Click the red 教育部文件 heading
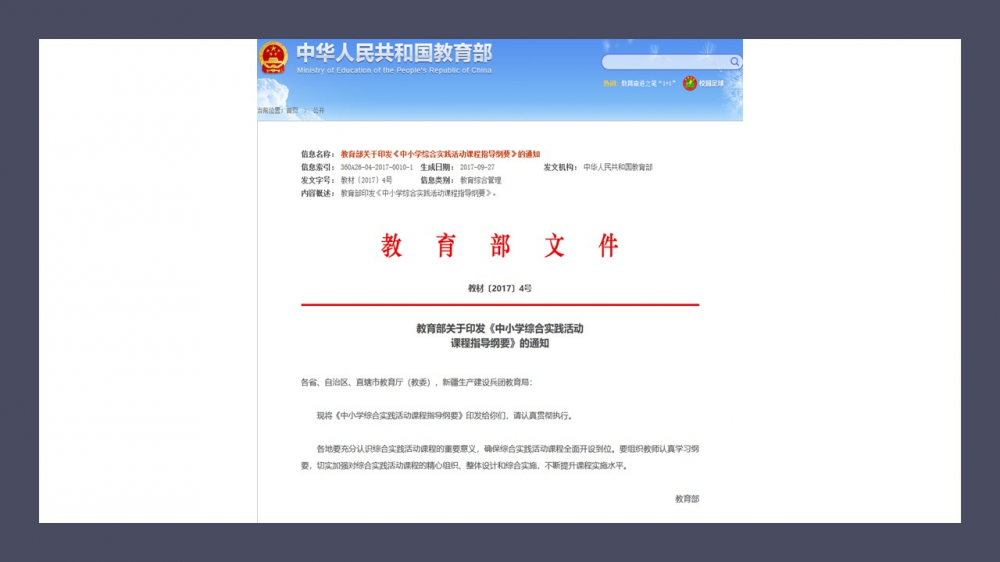 click(500, 246)
